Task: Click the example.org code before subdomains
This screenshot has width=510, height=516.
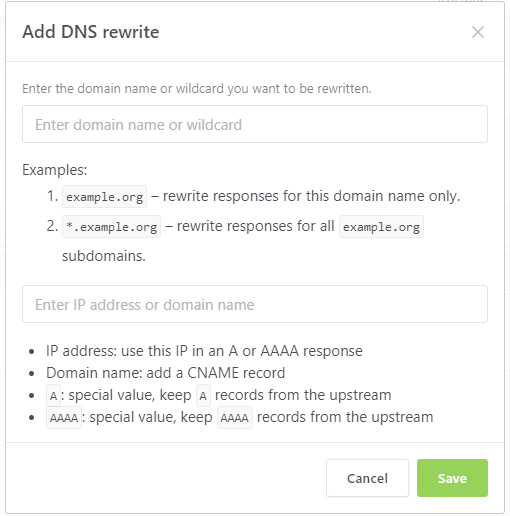Action: [381, 227]
